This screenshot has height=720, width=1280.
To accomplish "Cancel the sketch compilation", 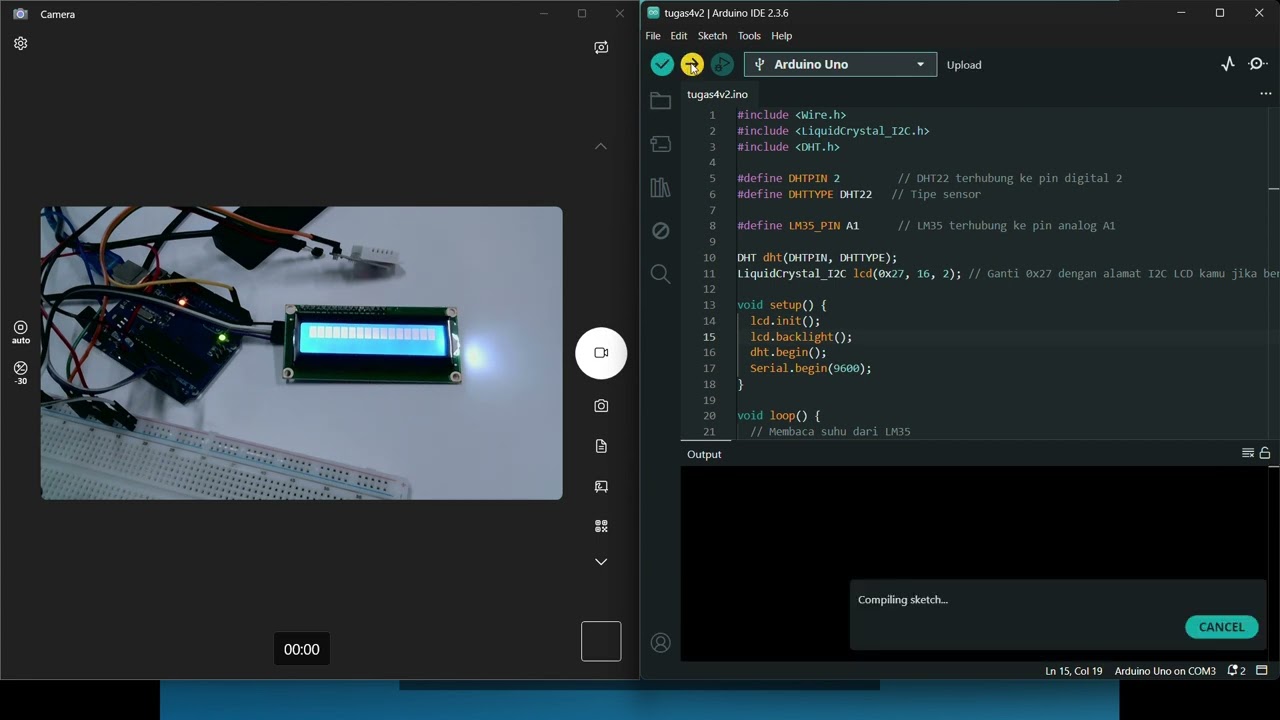I will [x=1222, y=627].
